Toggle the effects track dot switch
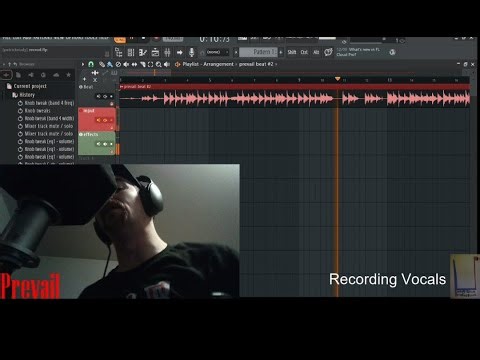Viewport: 480px width, 360px height. point(111,144)
